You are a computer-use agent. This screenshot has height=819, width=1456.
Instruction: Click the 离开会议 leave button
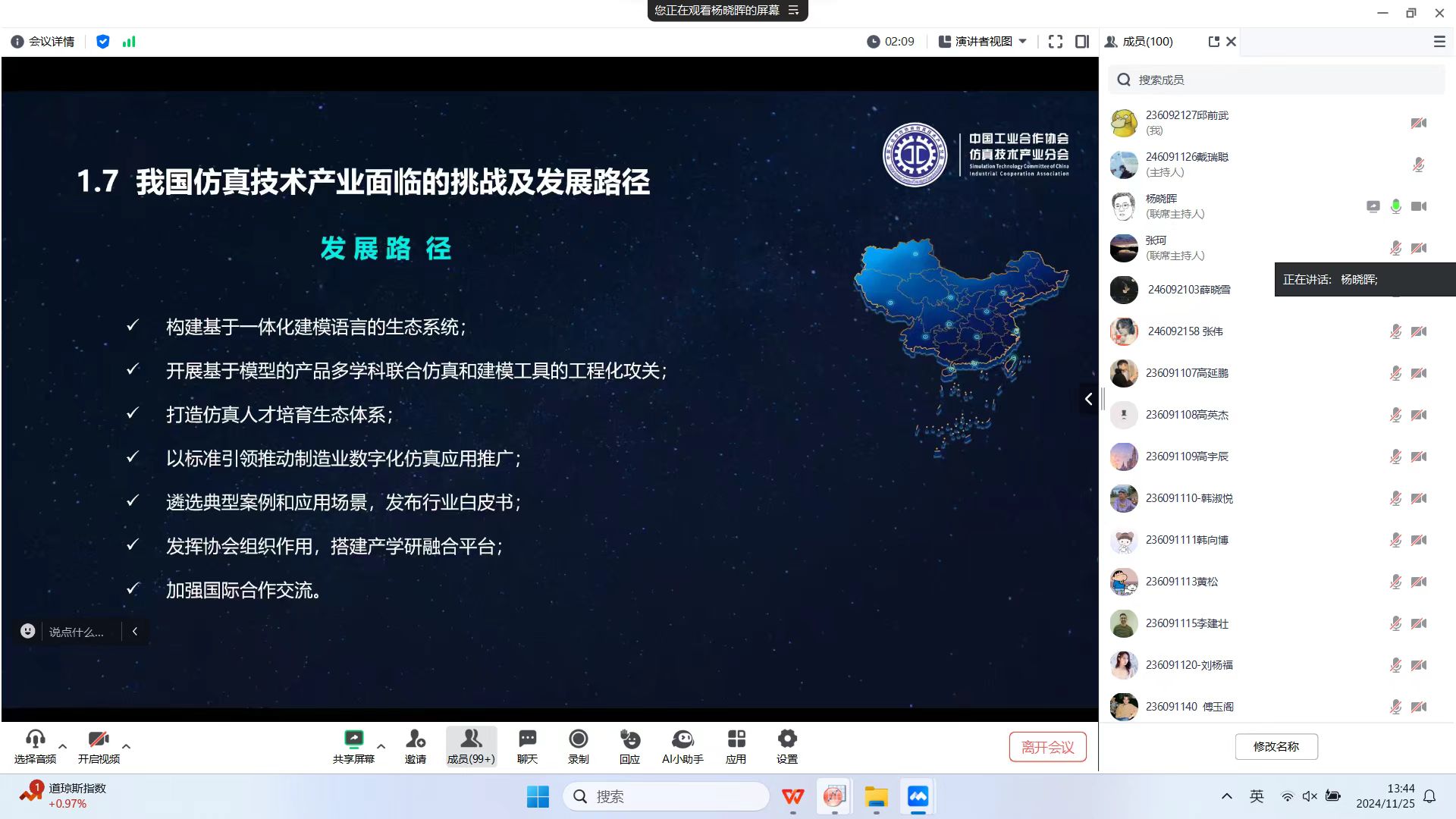click(1047, 747)
